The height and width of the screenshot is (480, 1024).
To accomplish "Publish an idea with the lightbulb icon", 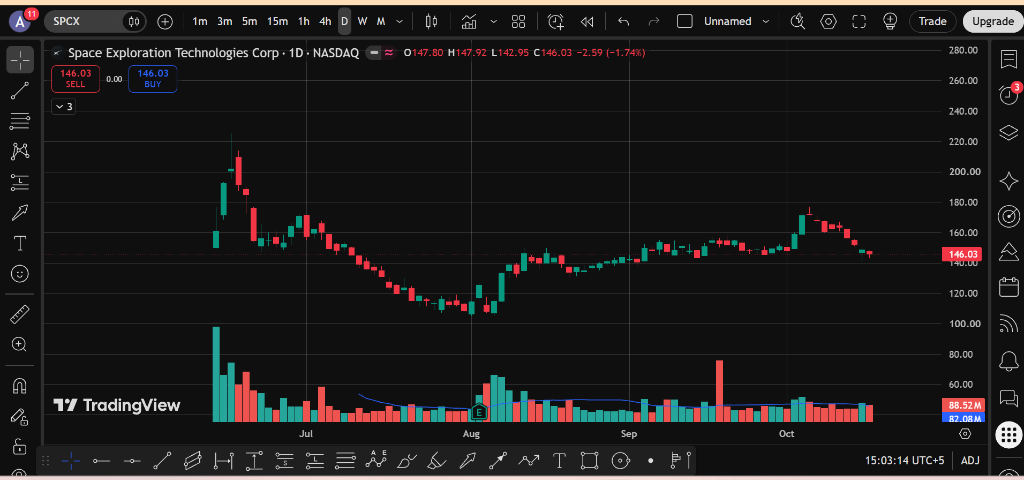I will pos(889,22).
